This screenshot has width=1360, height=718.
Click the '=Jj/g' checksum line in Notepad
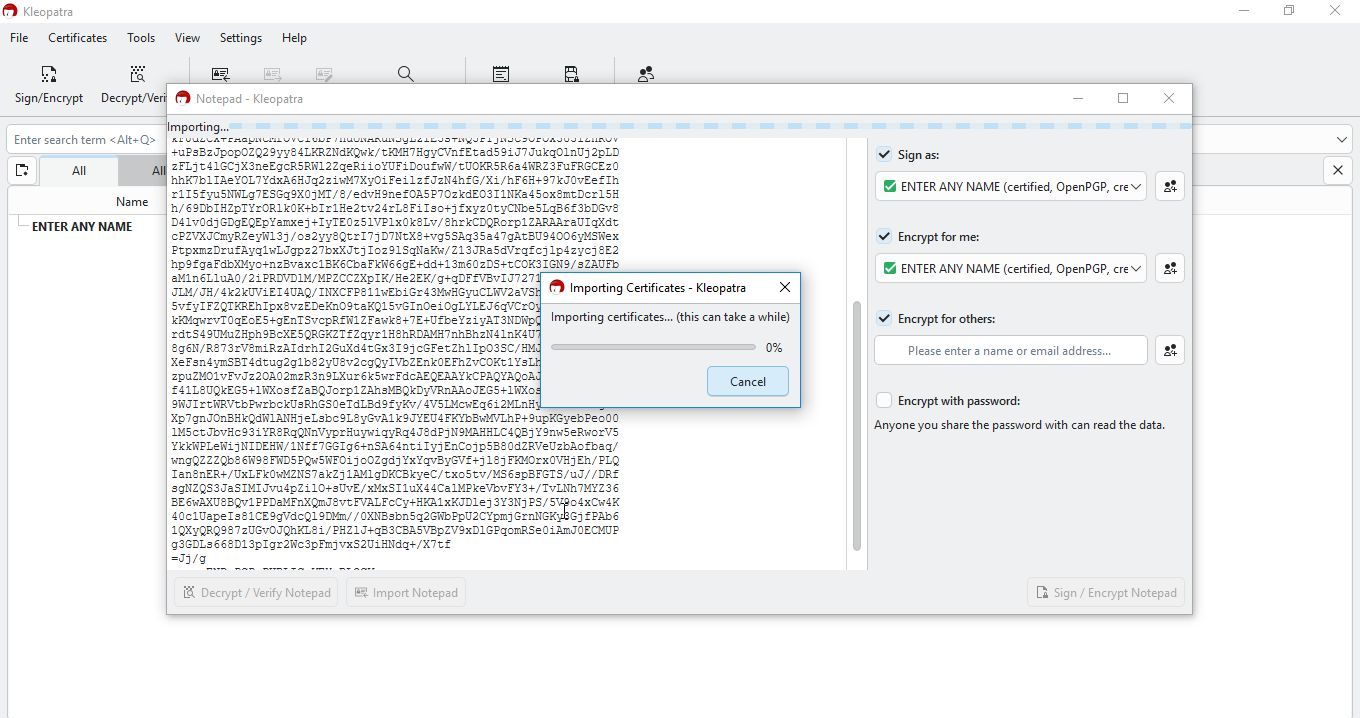point(189,559)
